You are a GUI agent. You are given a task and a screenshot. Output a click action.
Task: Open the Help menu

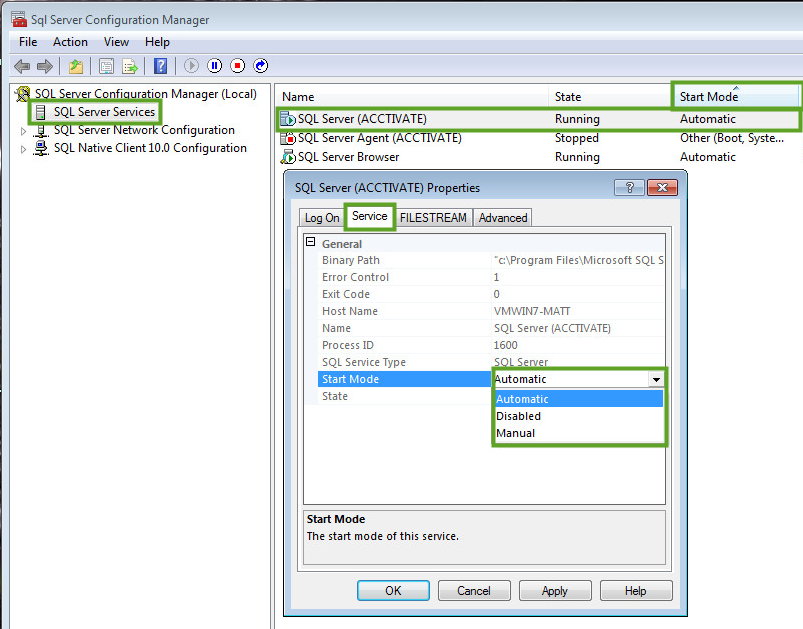point(157,42)
